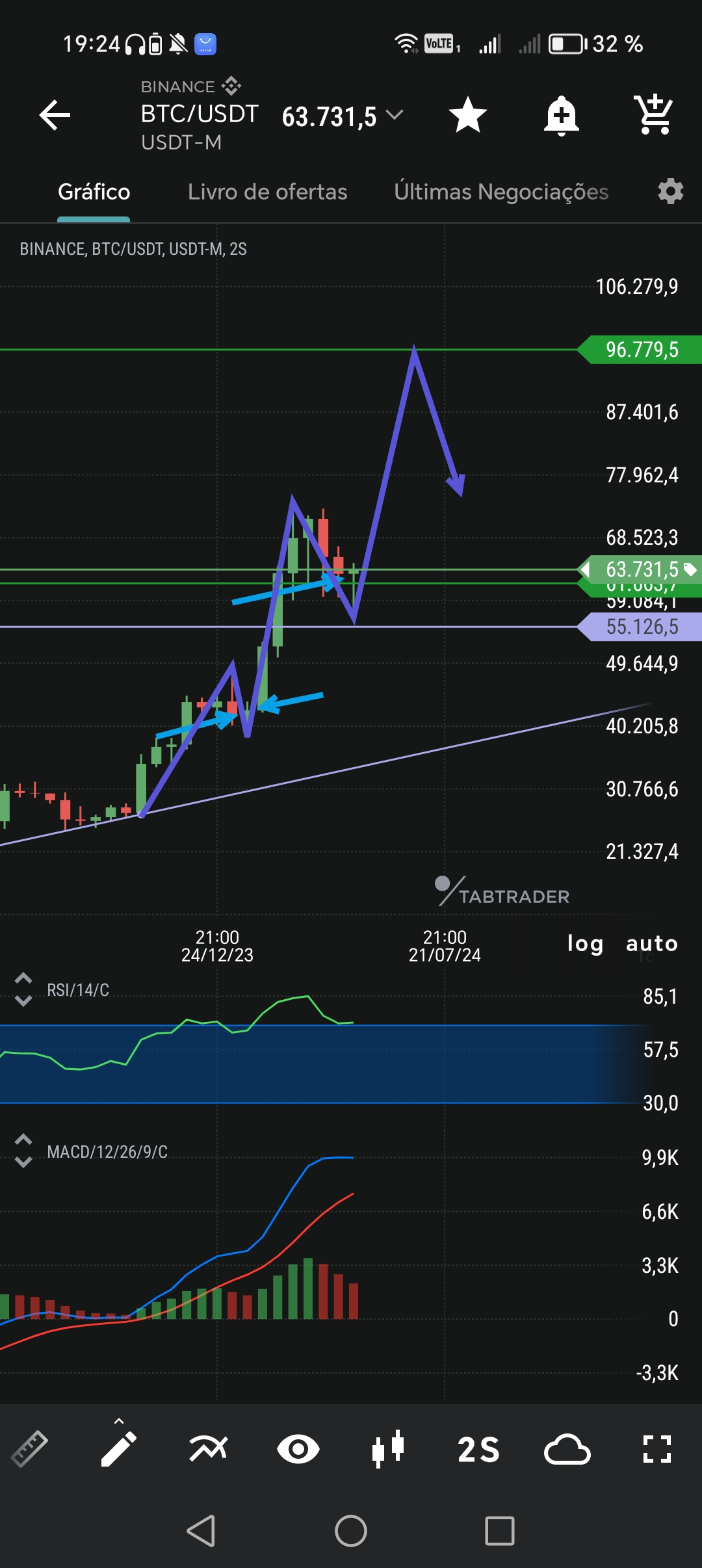Create a price alert with bell icon
This screenshot has width=702, height=1568.
[562, 116]
